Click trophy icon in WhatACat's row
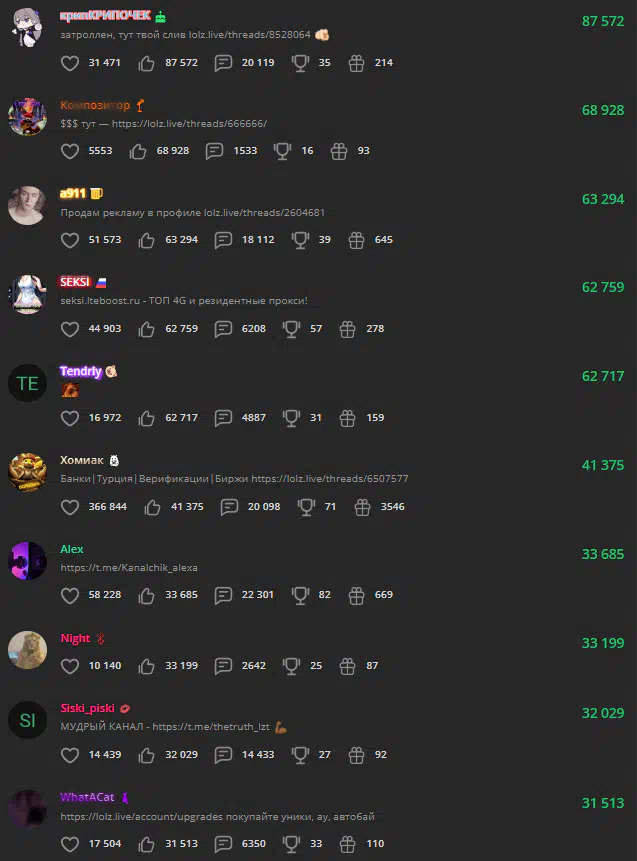Screen dimensions: 637x861 click(x=291, y=844)
